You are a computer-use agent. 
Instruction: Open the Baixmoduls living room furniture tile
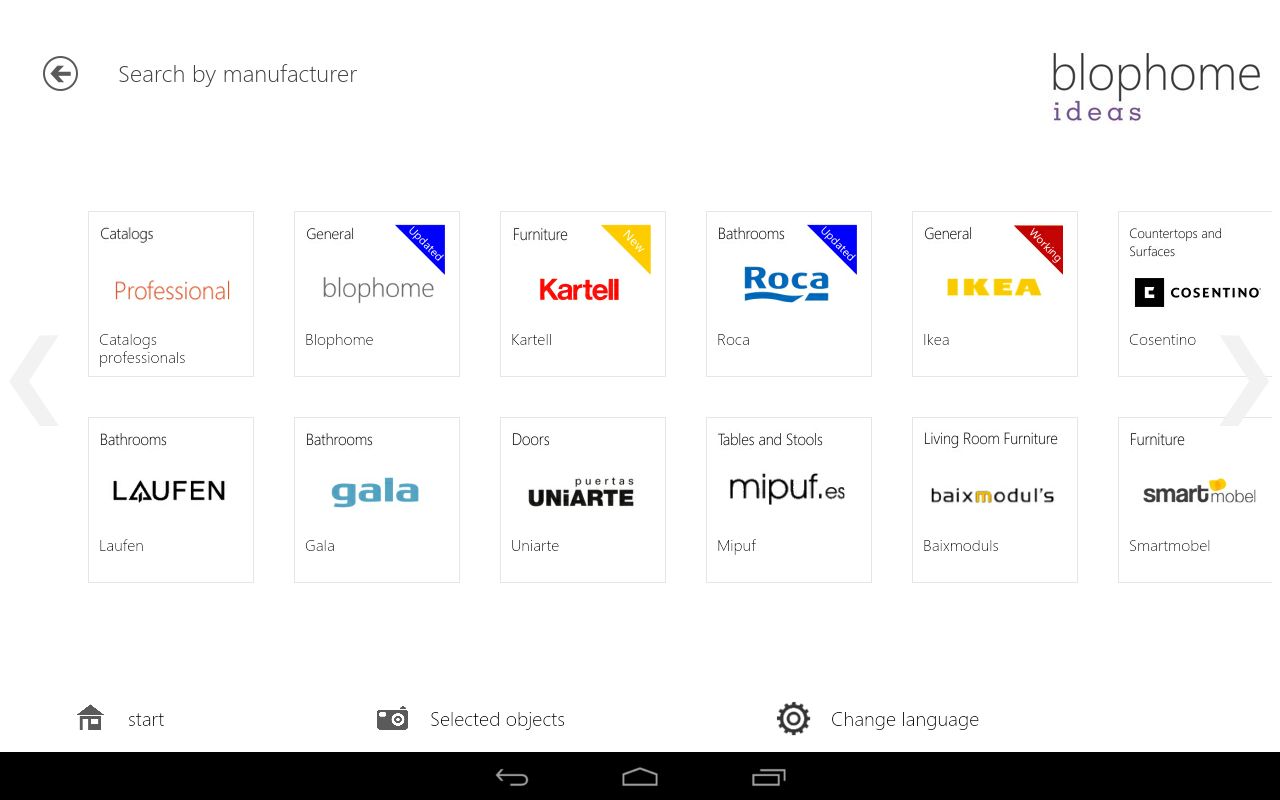[995, 500]
